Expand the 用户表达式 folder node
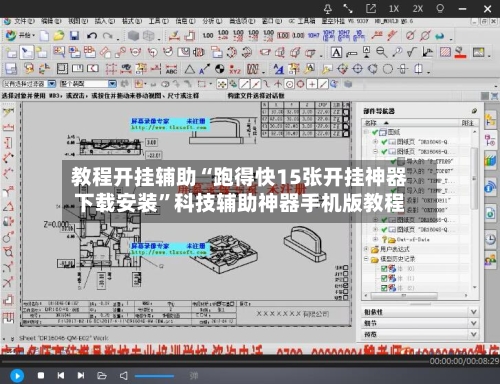This screenshot has width=500, height=384. point(366,249)
